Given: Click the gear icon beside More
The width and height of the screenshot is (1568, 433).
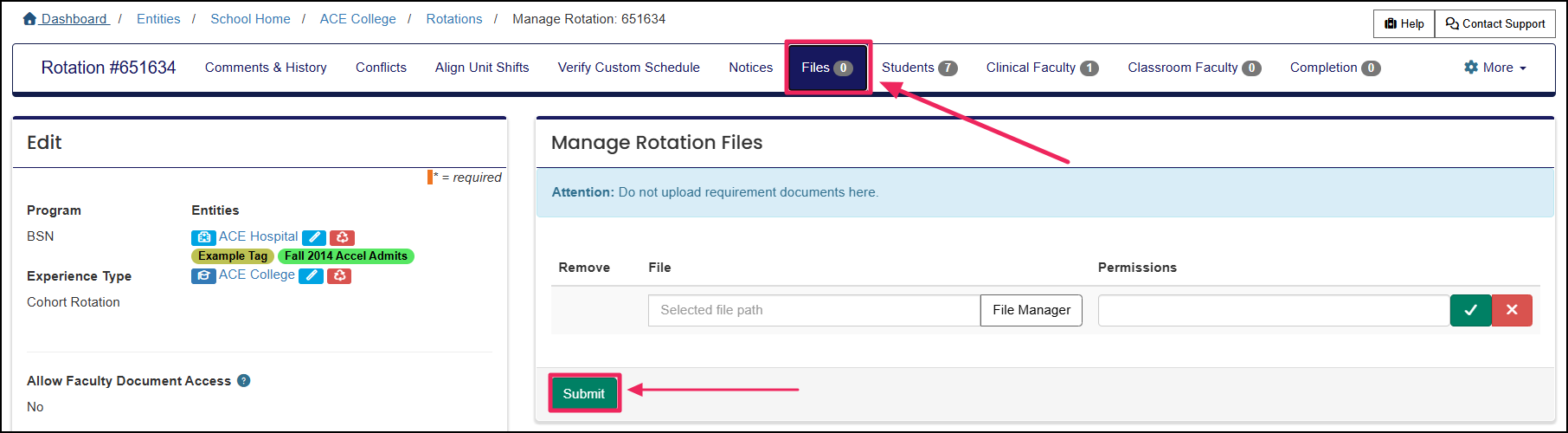Looking at the screenshot, I should point(1471,67).
